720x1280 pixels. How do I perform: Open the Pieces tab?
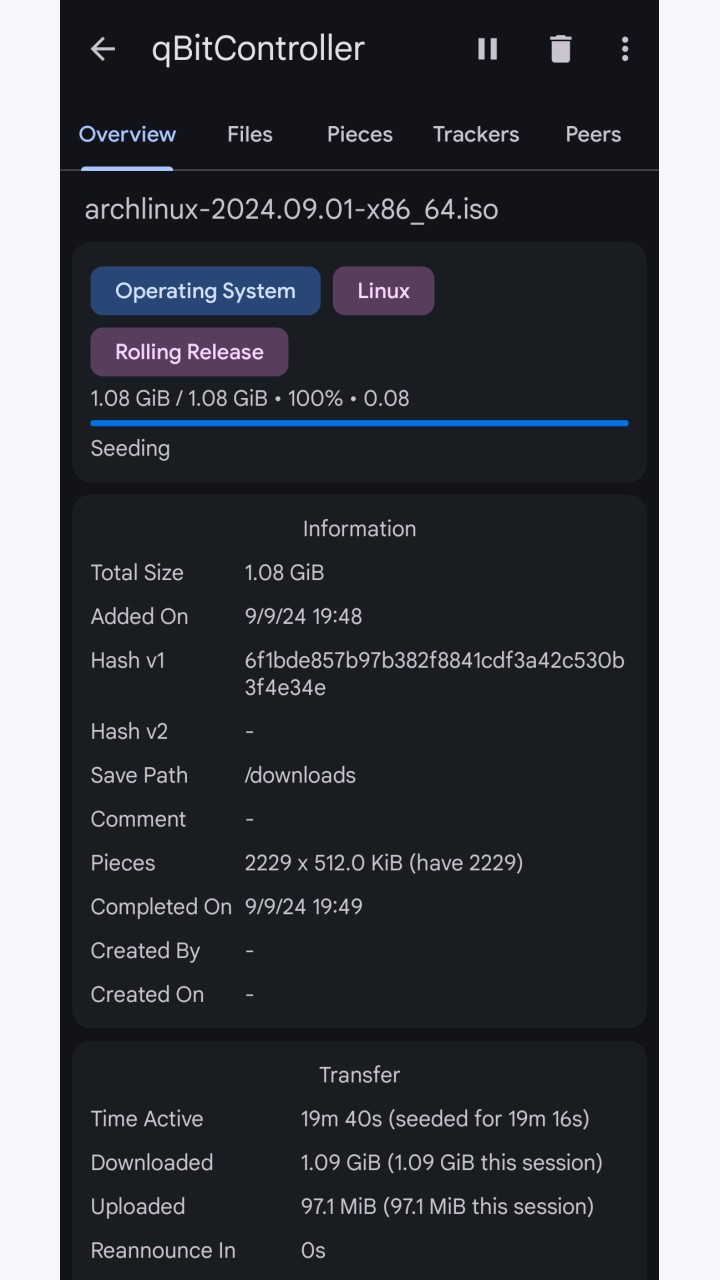360,134
